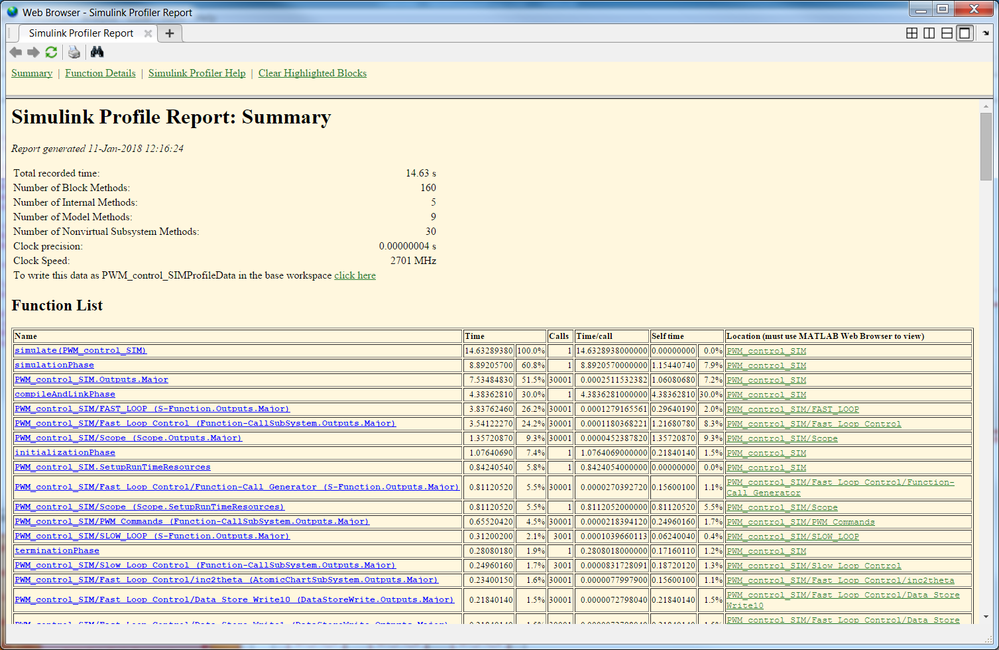
Task: Click the scrollbar up arrow
Action: pos(986,106)
